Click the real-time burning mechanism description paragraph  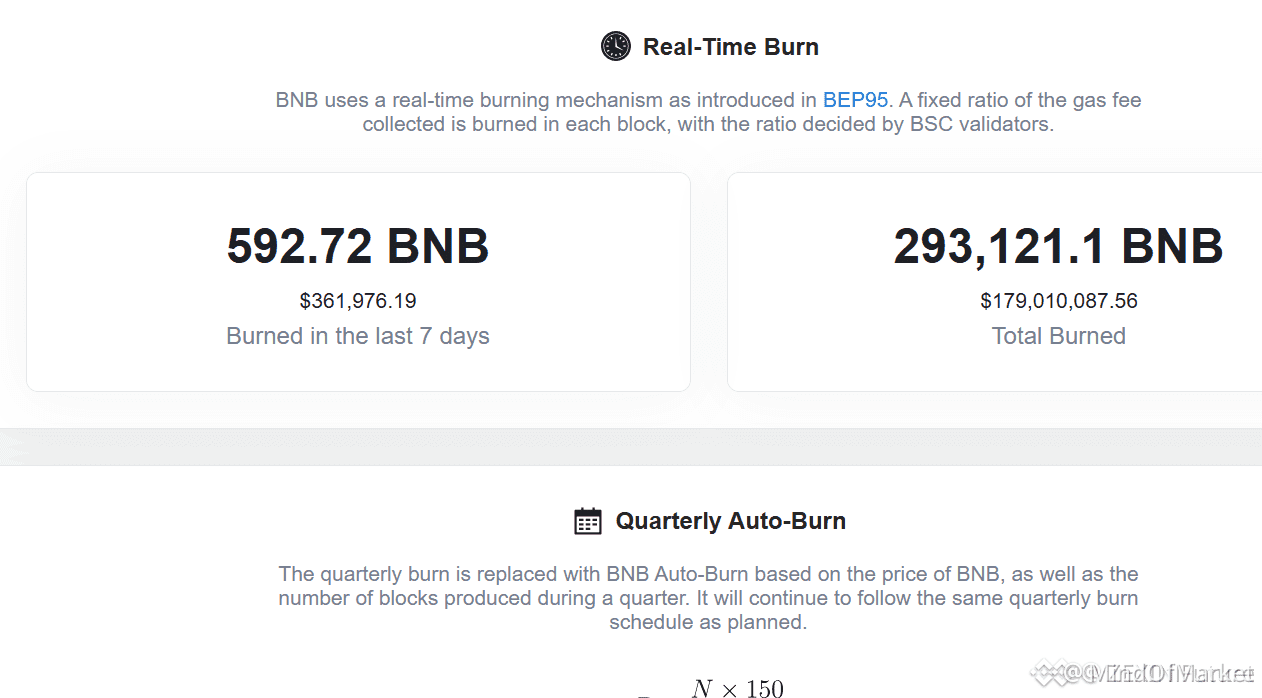(708, 113)
